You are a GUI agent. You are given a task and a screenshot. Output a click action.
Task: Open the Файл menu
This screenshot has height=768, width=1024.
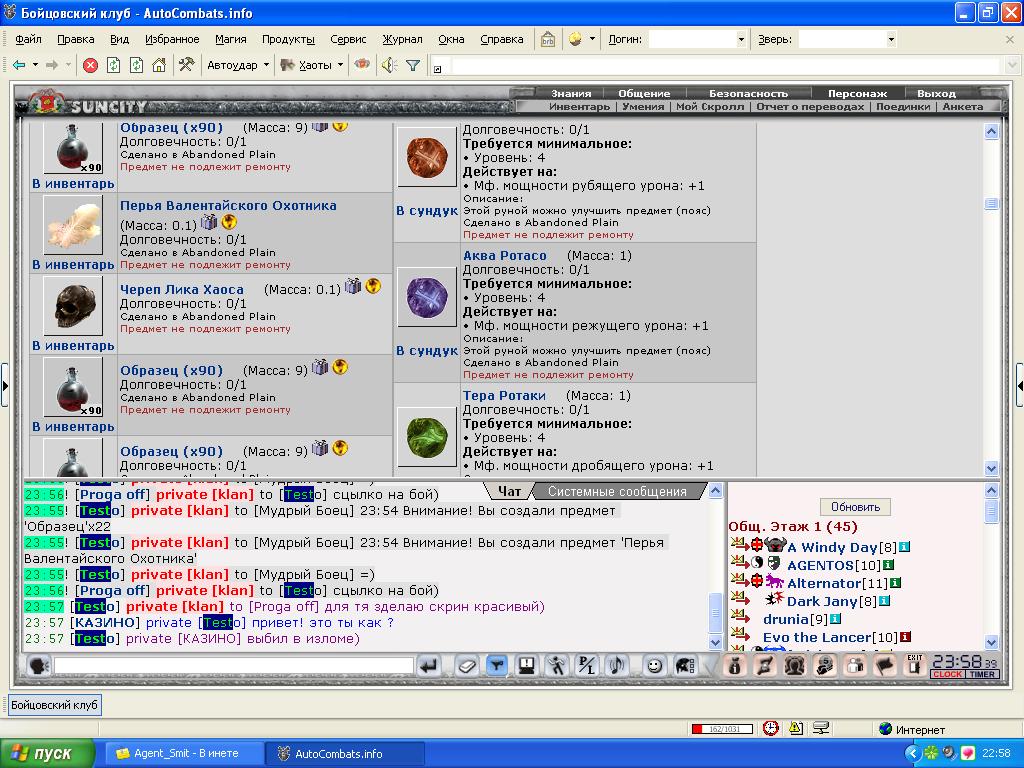click(x=28, y=39)
